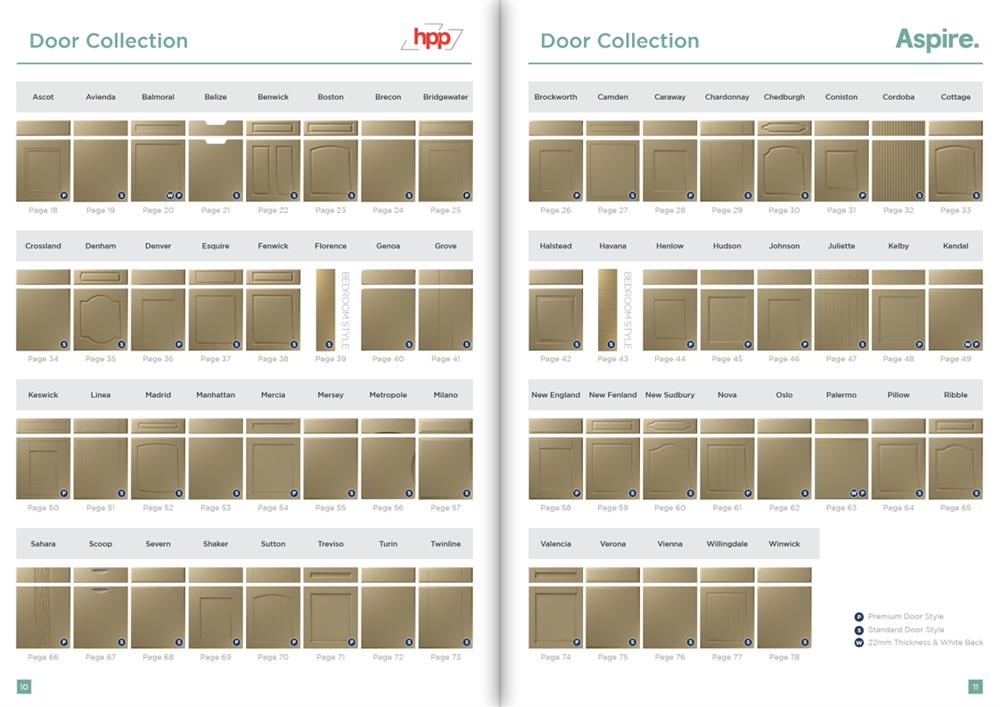1000x707 pixels.
Task: Click the New England door name
Action: pyautogui.click(x=555, y=395)
